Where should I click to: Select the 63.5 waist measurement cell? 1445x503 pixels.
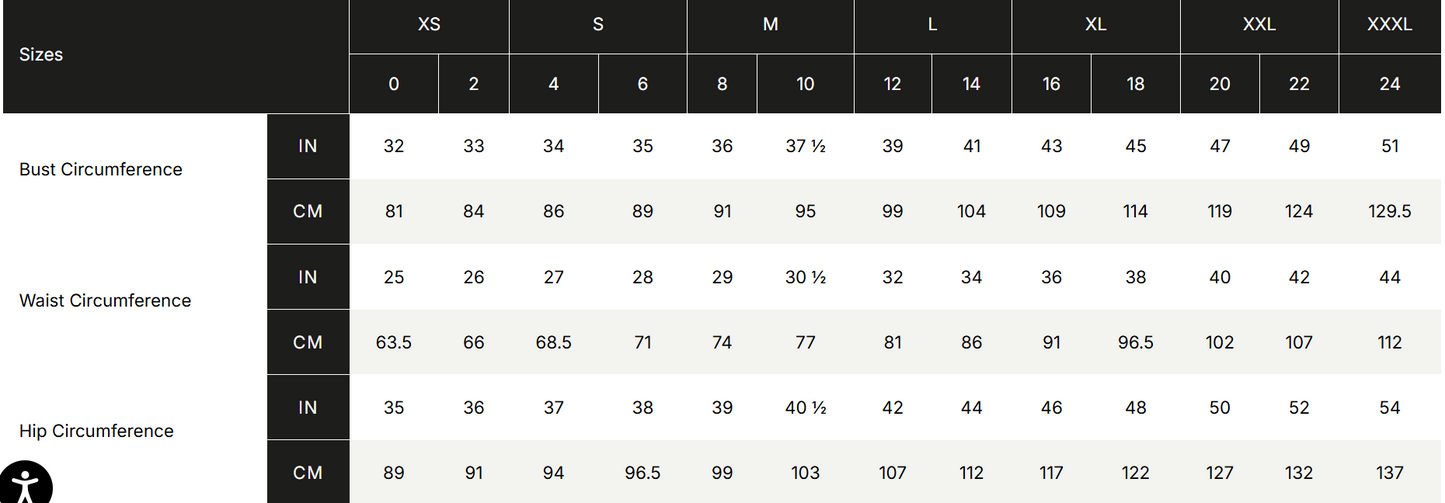(394, 342)
